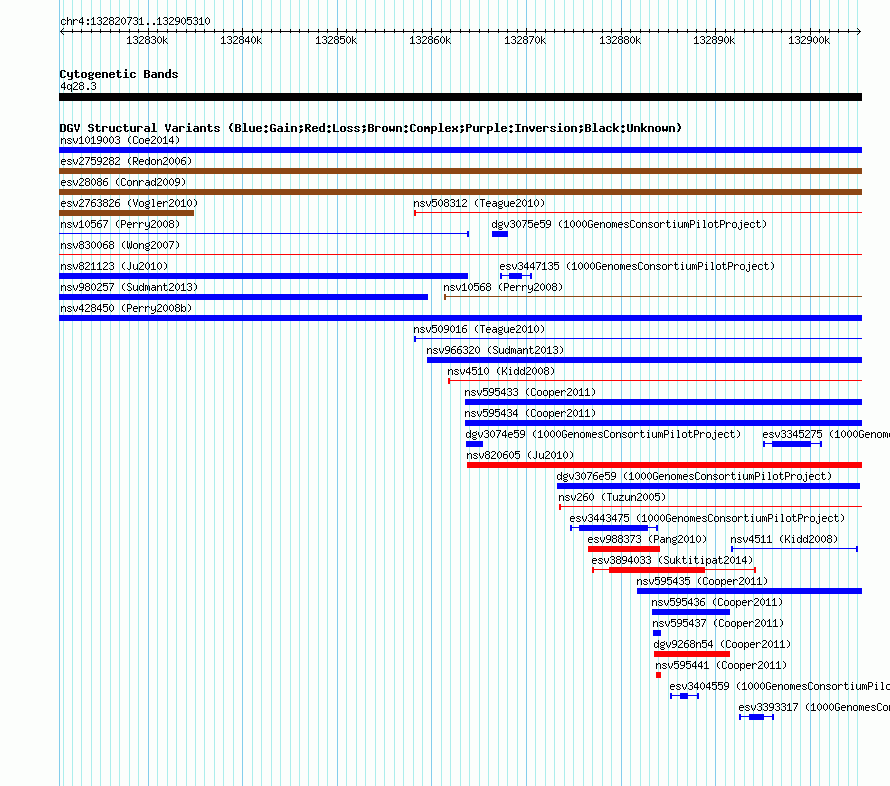890x786 pixels.
Task: Click the nsv1019003 (Coe2014) variant label
Action: (120, 140)
